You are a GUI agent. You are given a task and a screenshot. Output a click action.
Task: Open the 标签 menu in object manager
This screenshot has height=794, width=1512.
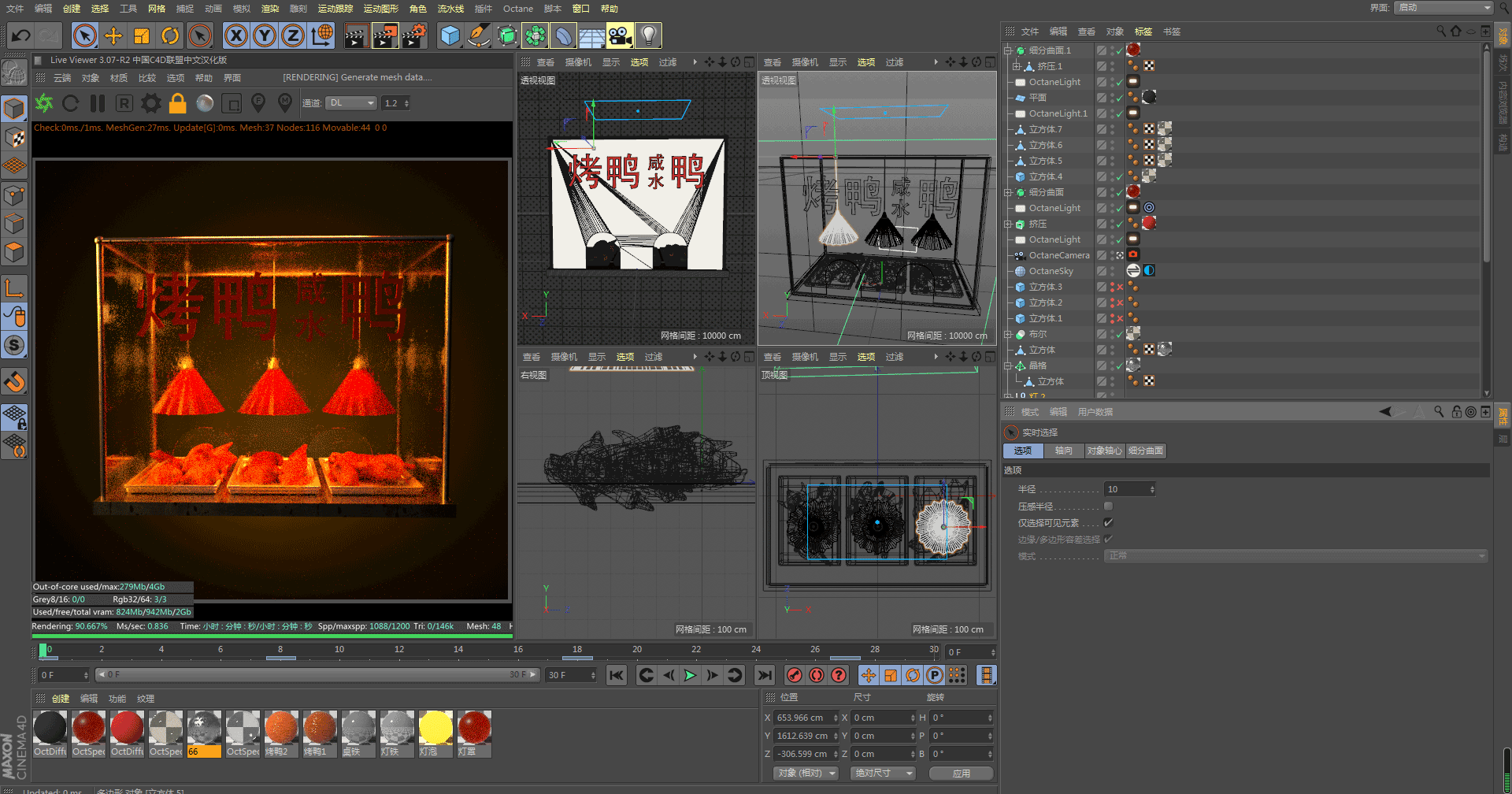coord(1143,32)
